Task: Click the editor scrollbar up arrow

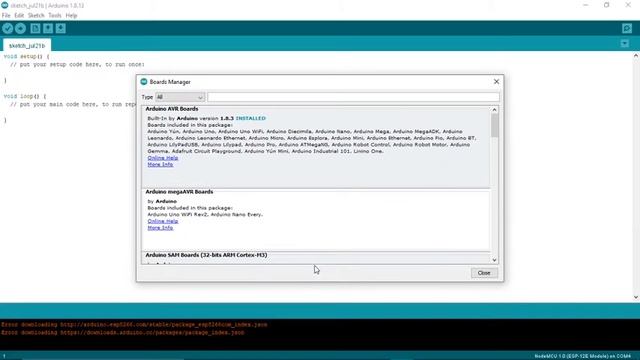Action: 636,56
